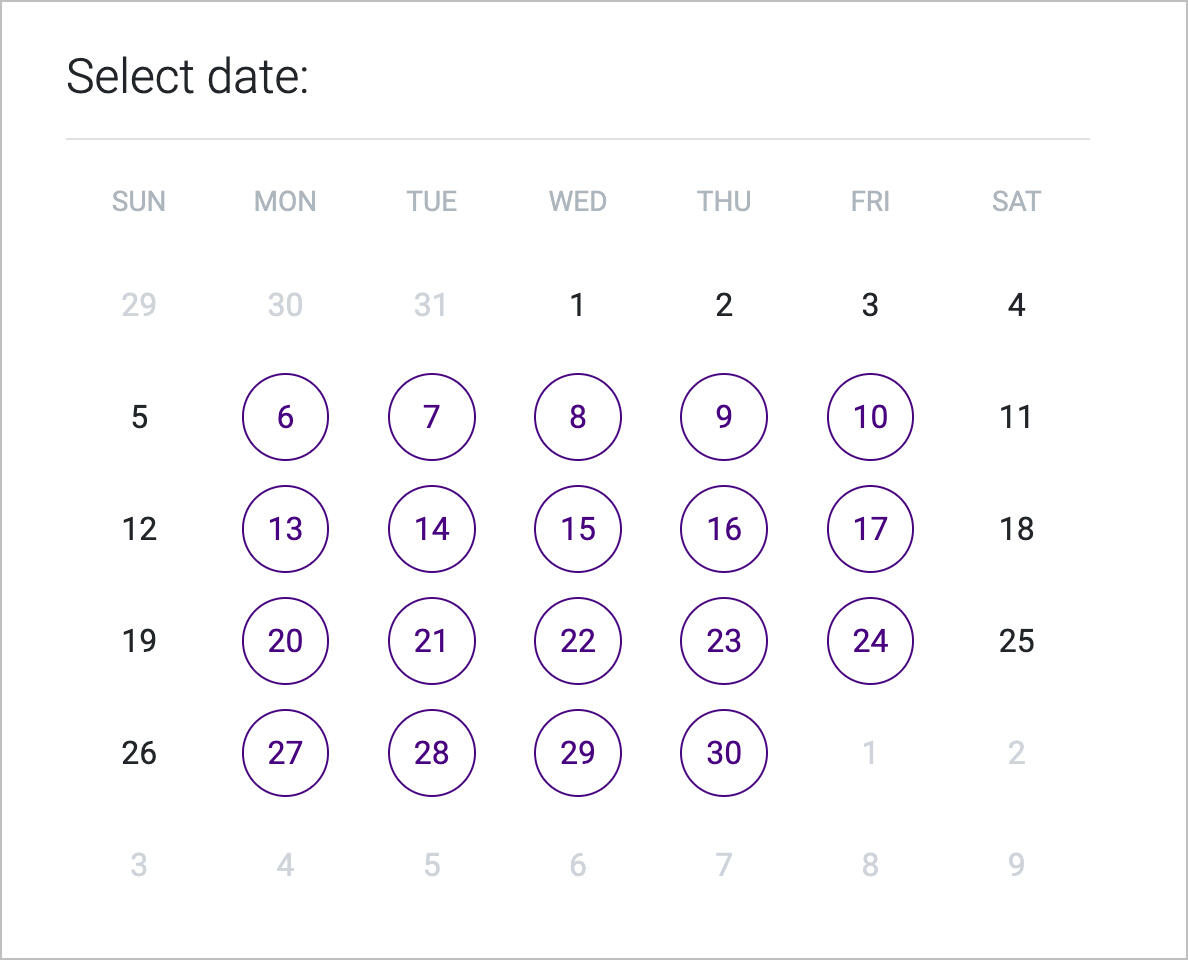Pick Thursday the 23rd
Viewport: 1188px width, 960px height.
[724, 641]
